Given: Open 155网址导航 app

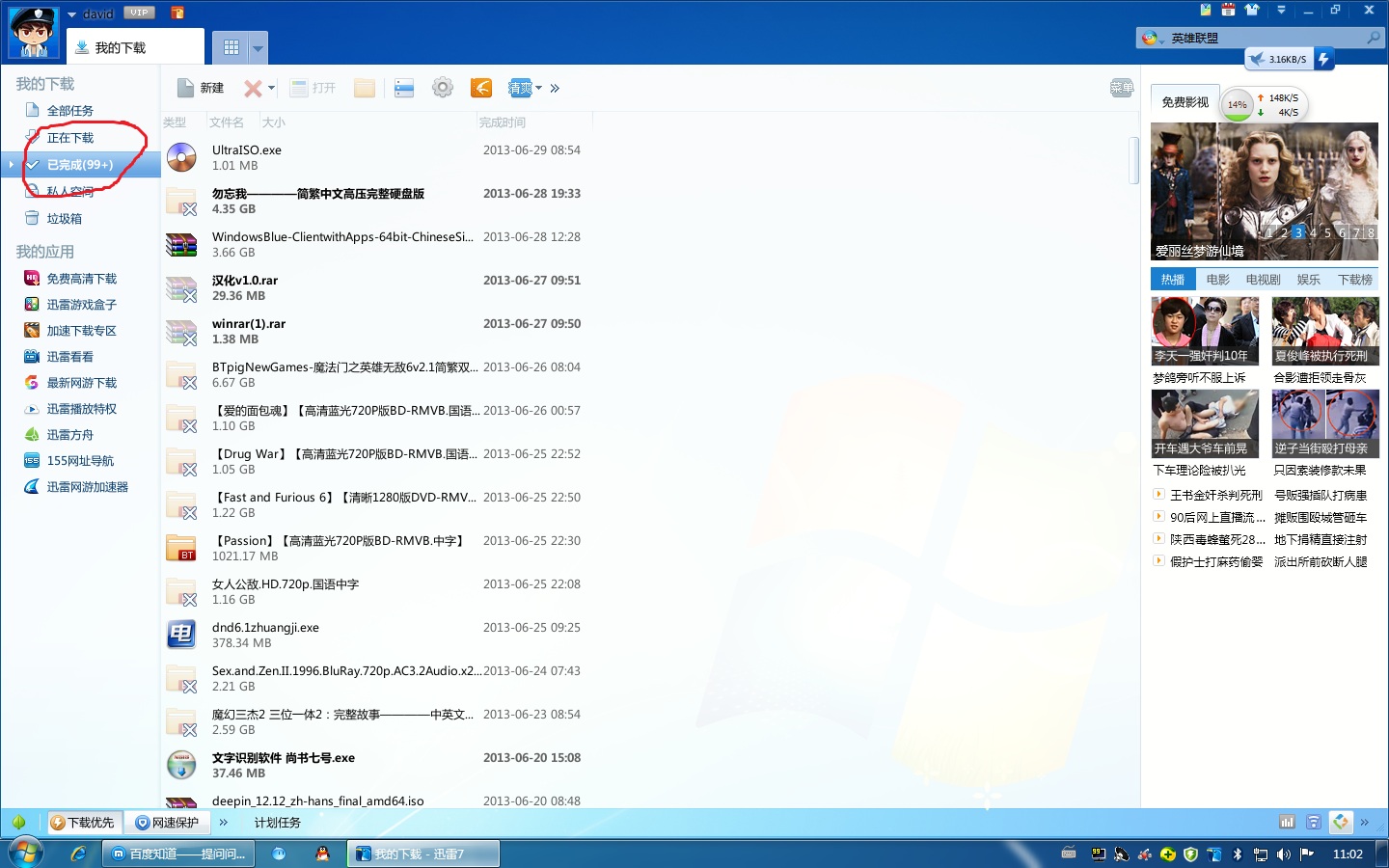Looking at the screenshot, I should click(79, 461).
